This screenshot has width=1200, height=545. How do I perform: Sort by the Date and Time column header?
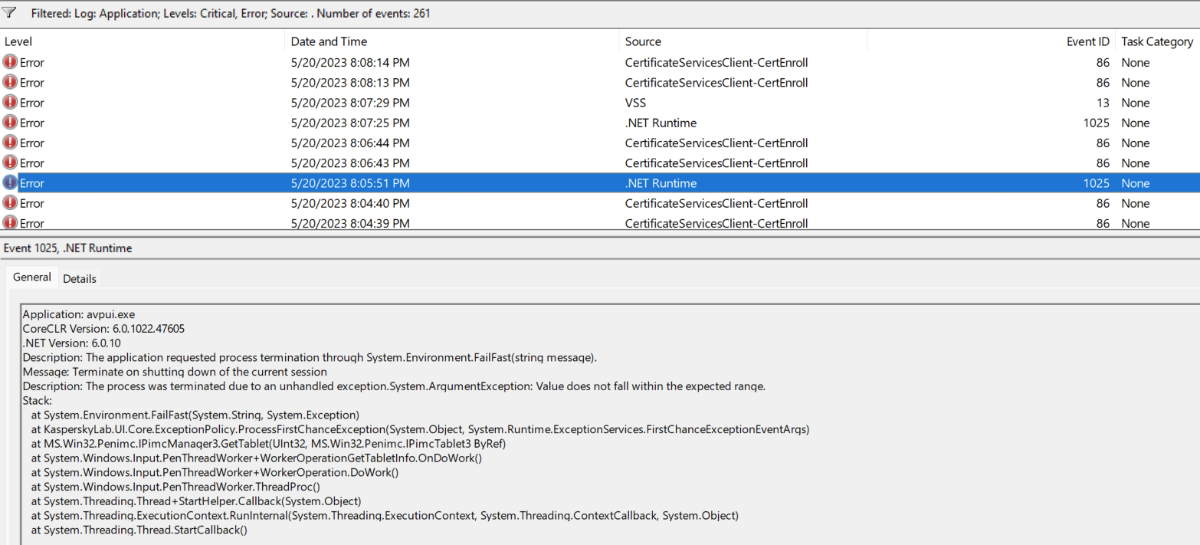pos(329,42)
